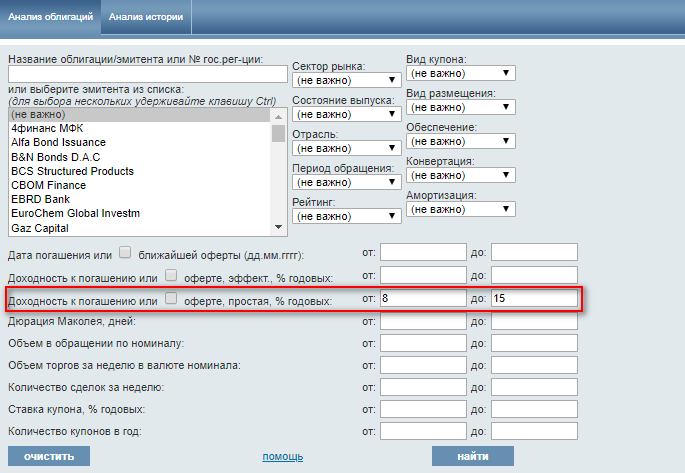
Task: Enable the оферте простая yield checkbox
Action: 171,299
